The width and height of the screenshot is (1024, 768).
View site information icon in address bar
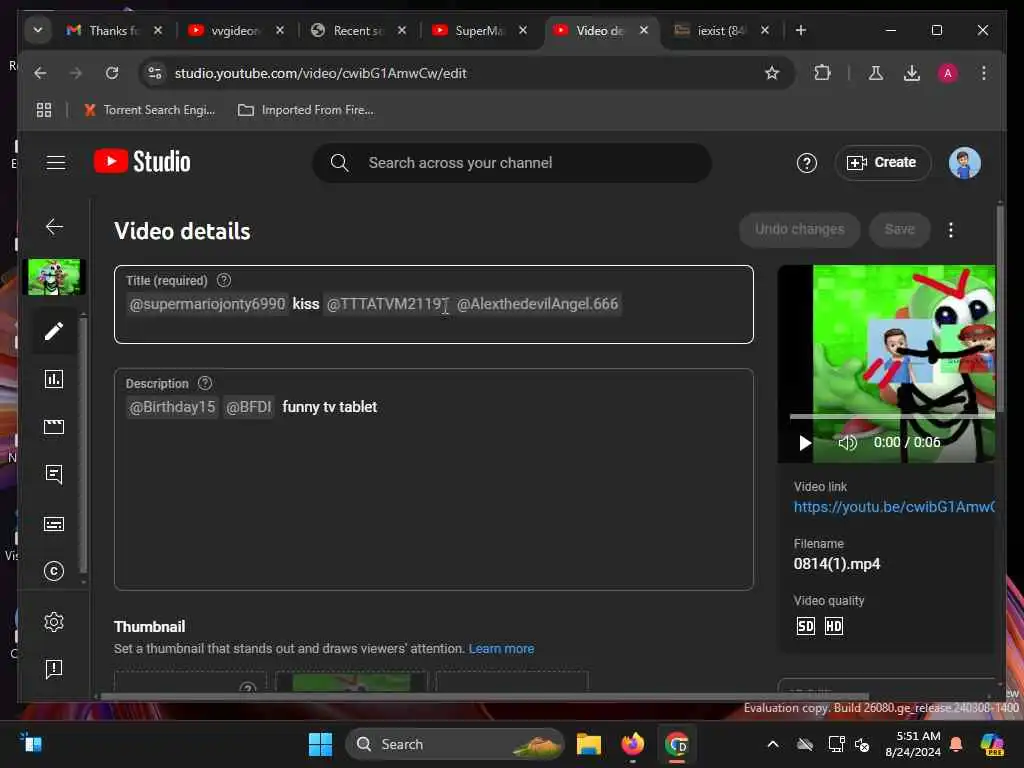(155, 73)
